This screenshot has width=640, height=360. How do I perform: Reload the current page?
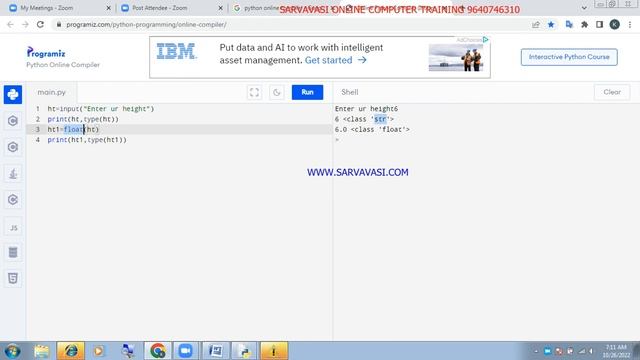tap(40, 24)
